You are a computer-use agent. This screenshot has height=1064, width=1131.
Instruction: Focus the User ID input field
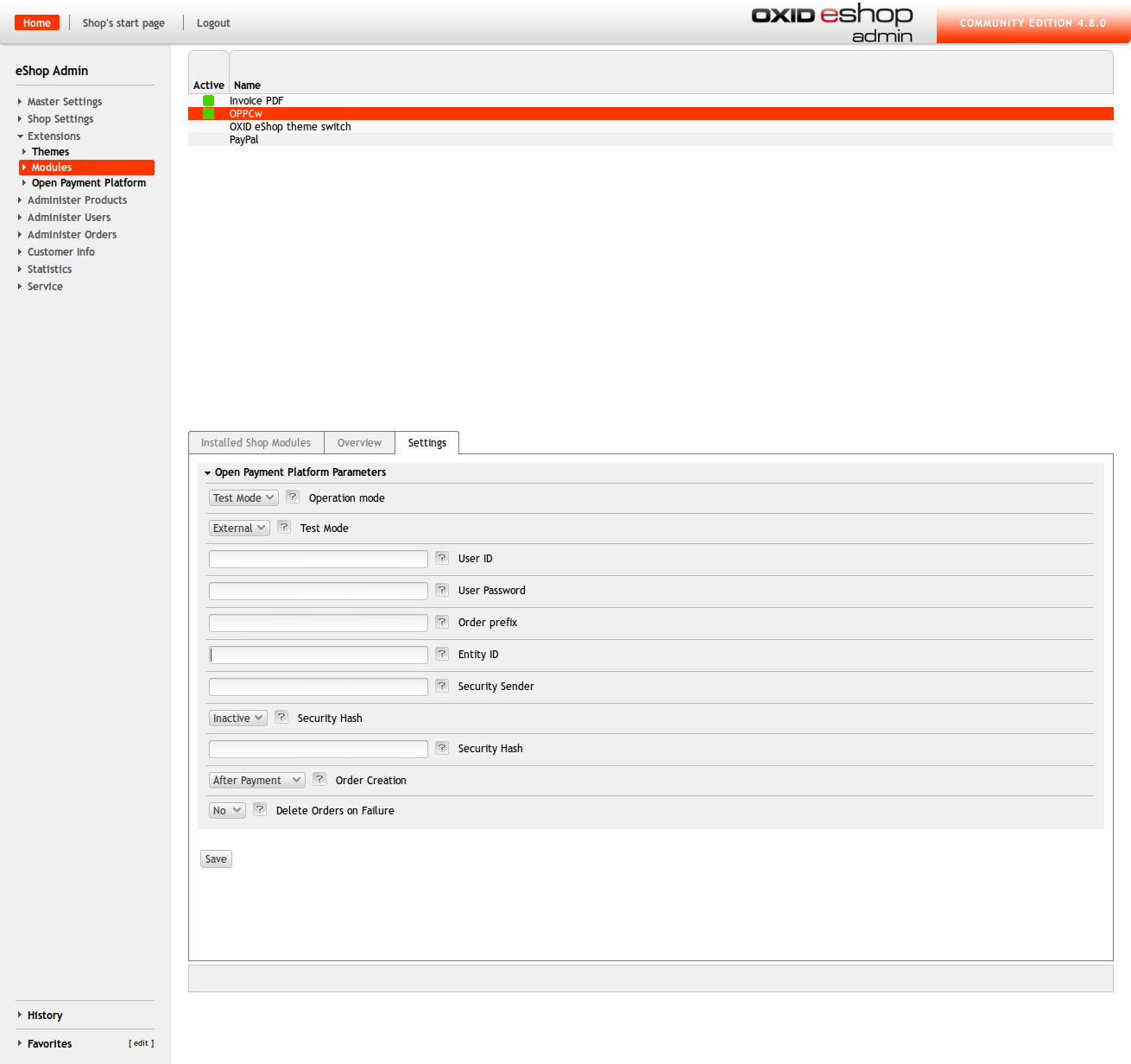319,560
